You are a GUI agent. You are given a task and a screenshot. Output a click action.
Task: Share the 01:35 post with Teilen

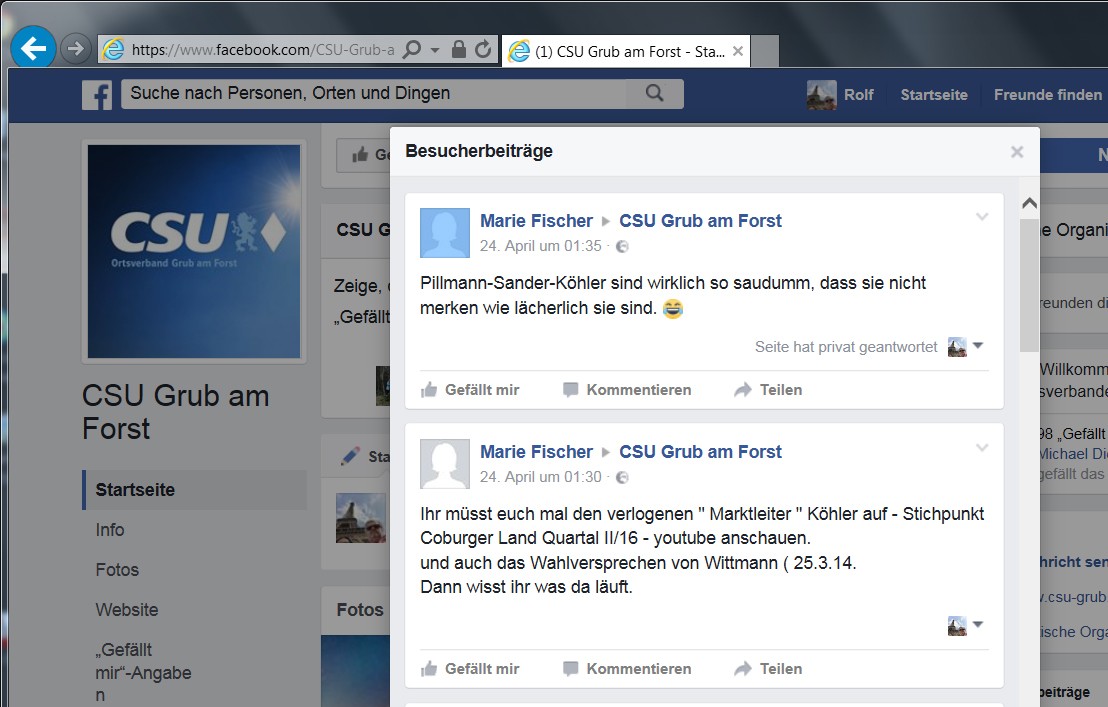click(768, 390)
